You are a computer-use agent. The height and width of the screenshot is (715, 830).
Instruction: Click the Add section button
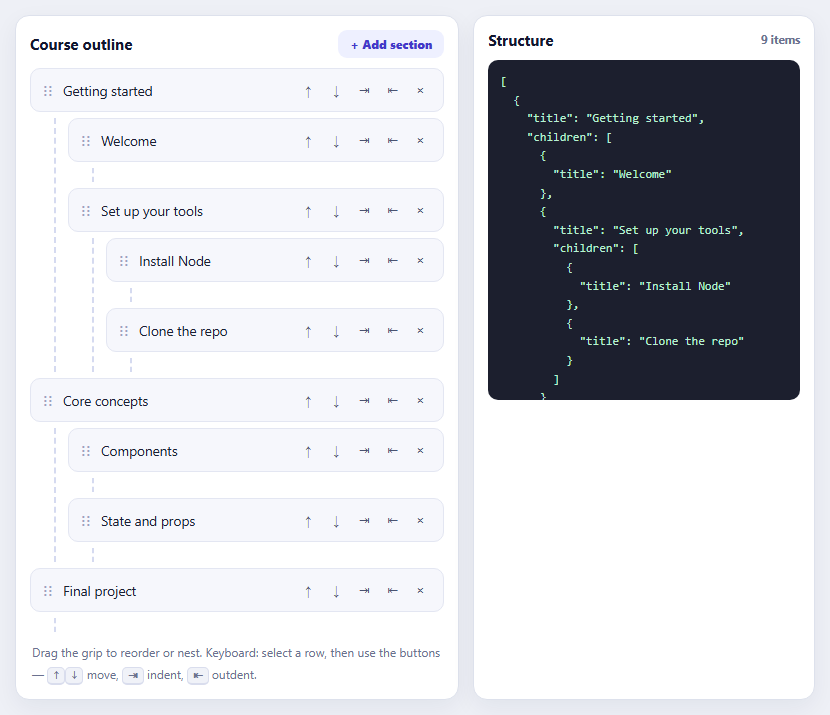391,44
